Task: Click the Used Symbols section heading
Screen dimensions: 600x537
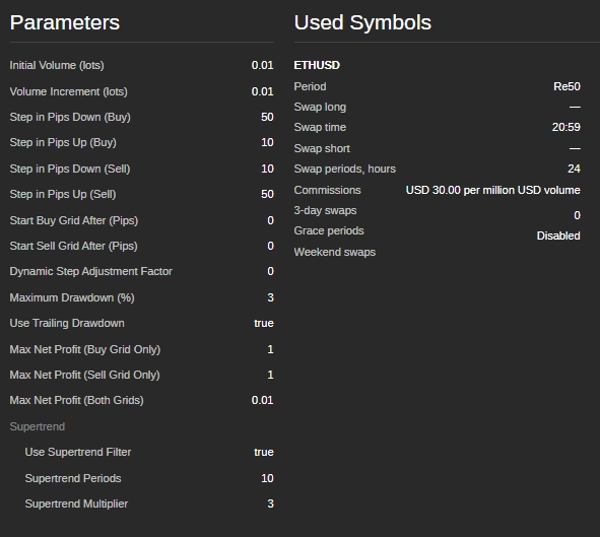Action: (363, 23)
